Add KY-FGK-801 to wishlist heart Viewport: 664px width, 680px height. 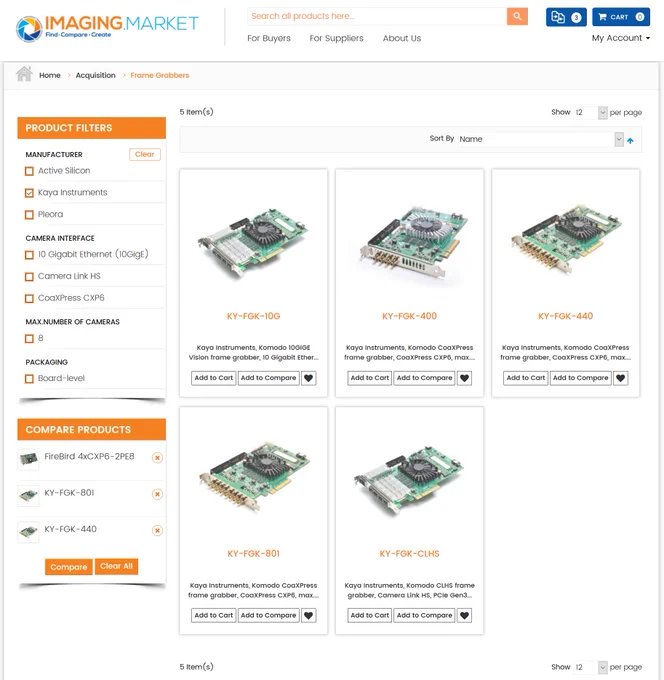pos(308,615)
